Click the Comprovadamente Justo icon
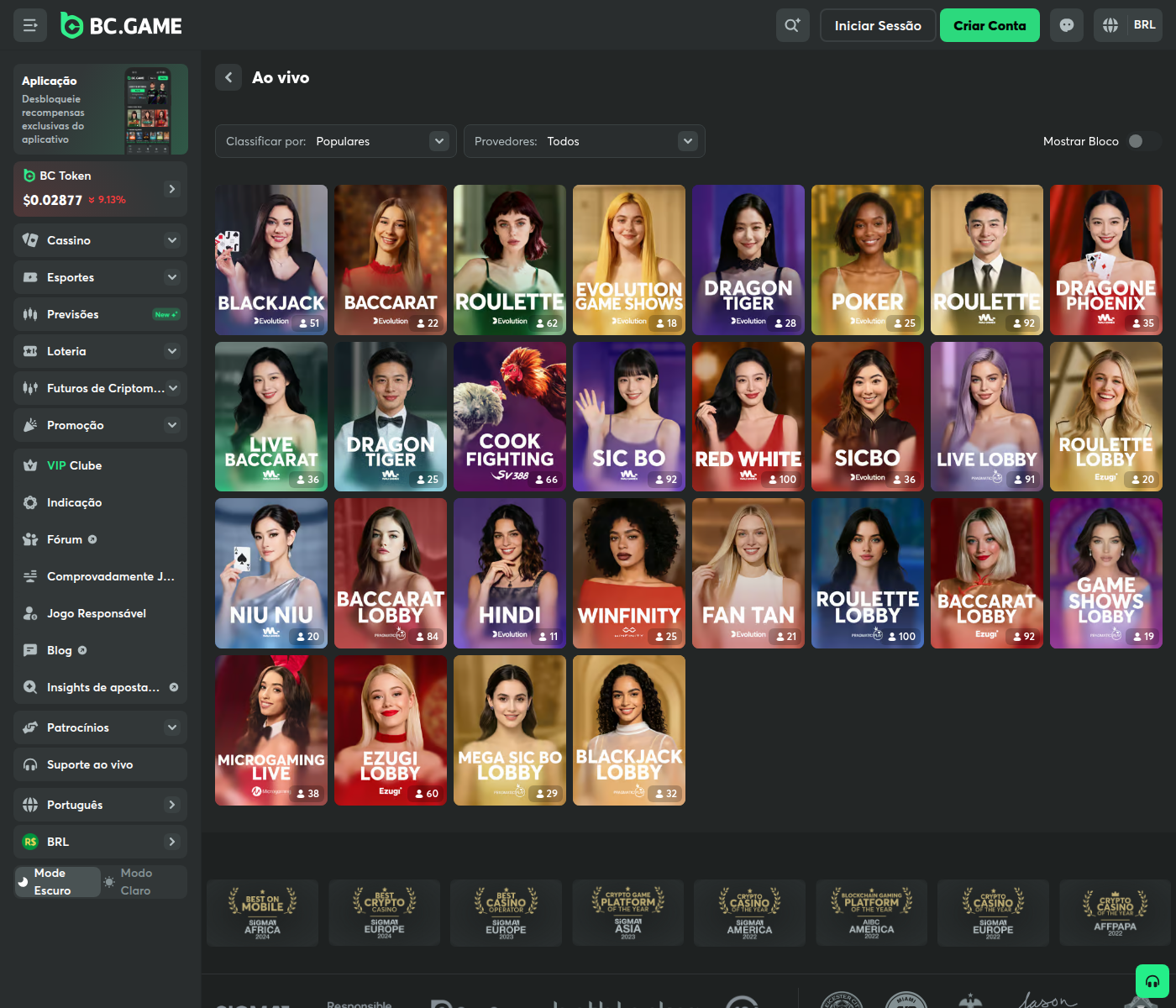This screenshot has height=1008, width=1176. click(30, 576)
